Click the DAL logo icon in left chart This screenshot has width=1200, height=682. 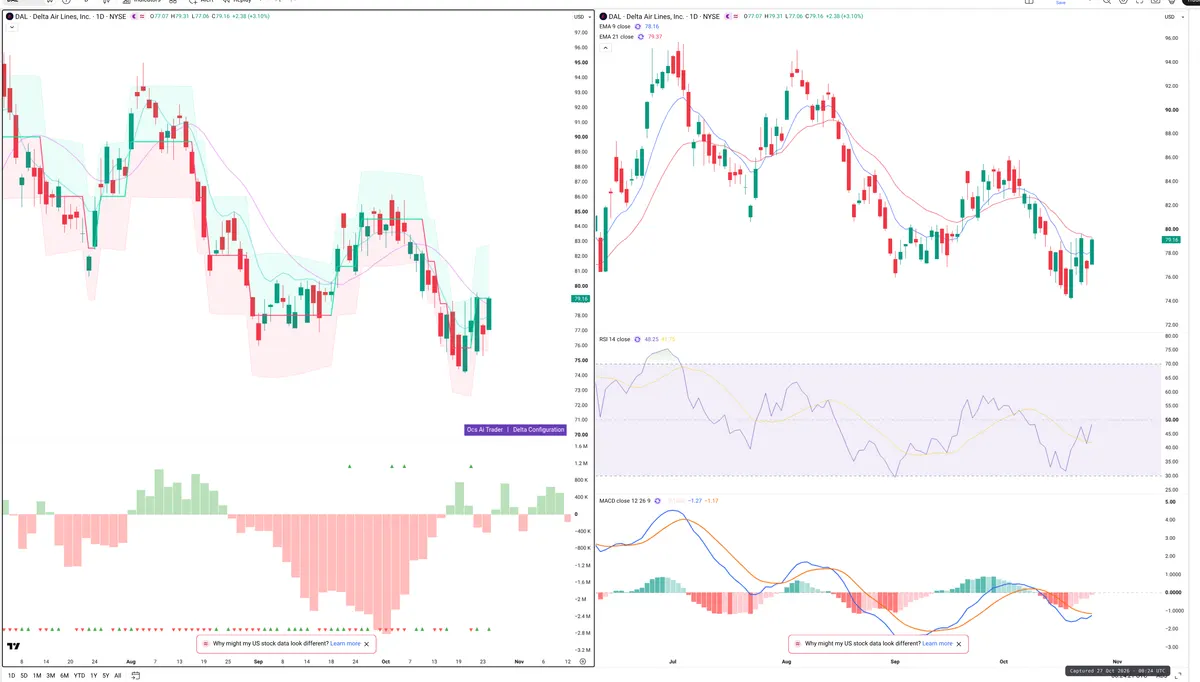[9, 17]
